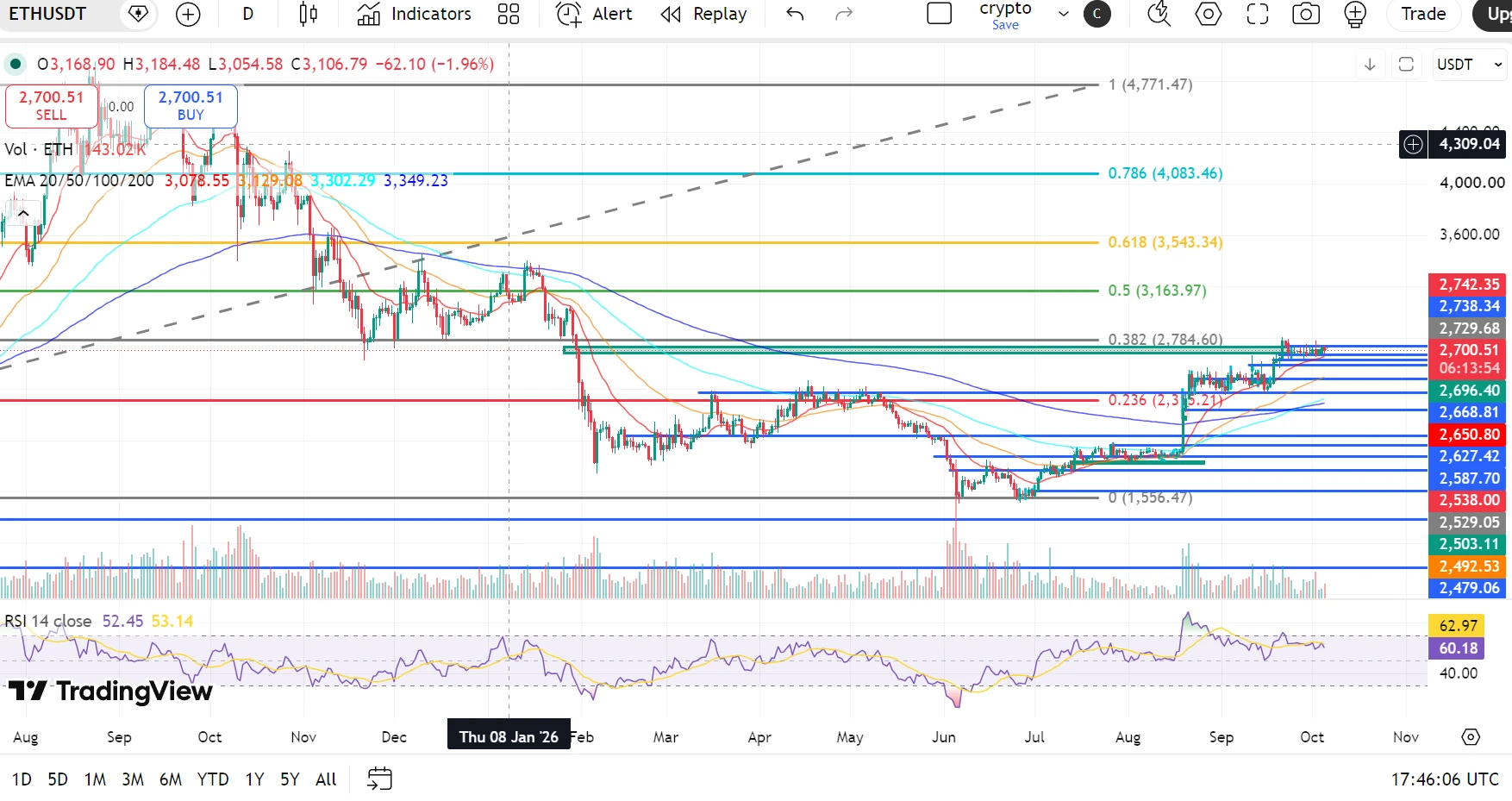The width and height of the screenshot is (1512, 801).
Task: Click the 2,700.51 SELL button
Action: pos(52,106)
